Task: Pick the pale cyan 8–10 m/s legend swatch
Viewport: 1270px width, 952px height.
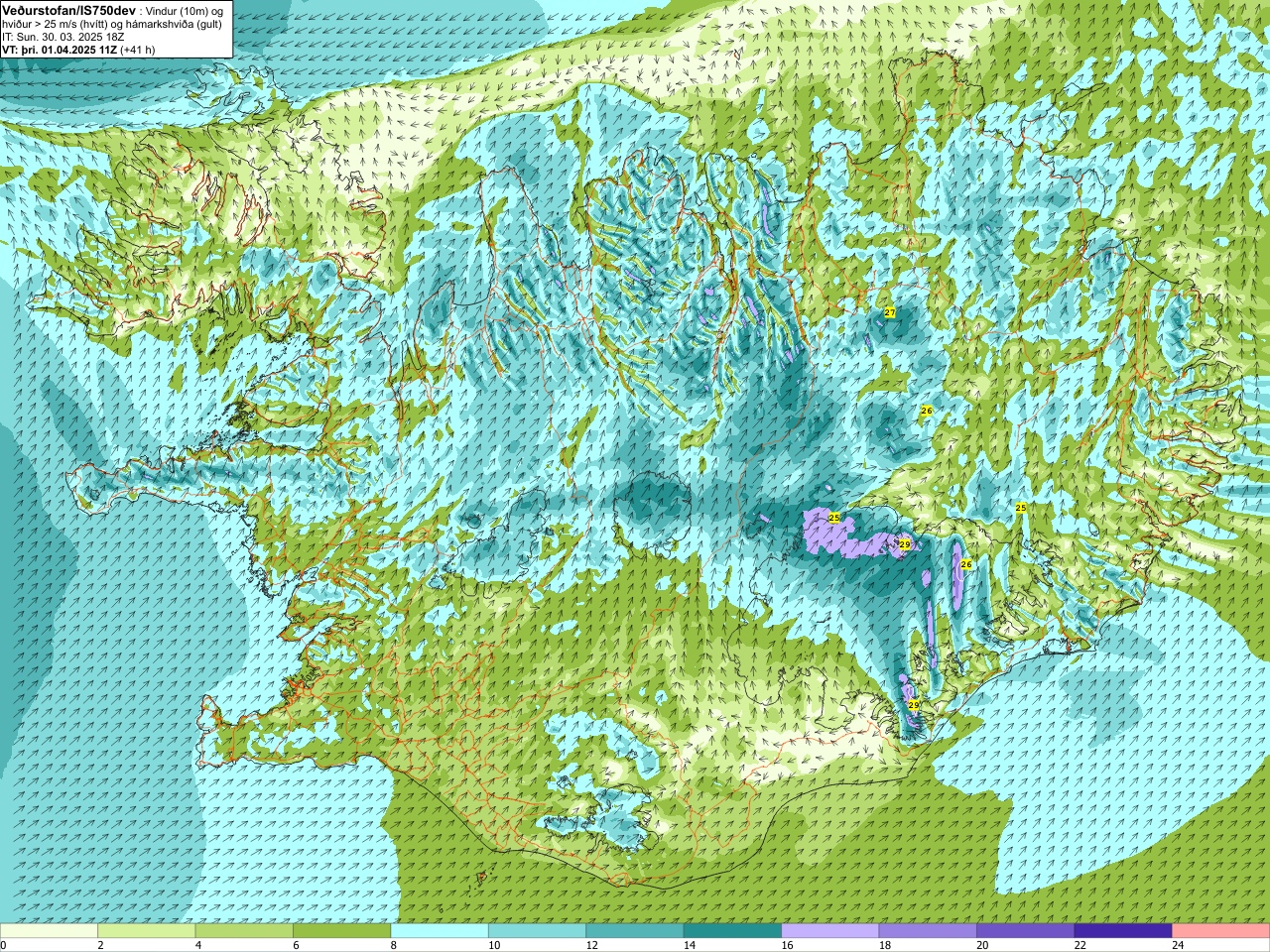Action: 440,931
